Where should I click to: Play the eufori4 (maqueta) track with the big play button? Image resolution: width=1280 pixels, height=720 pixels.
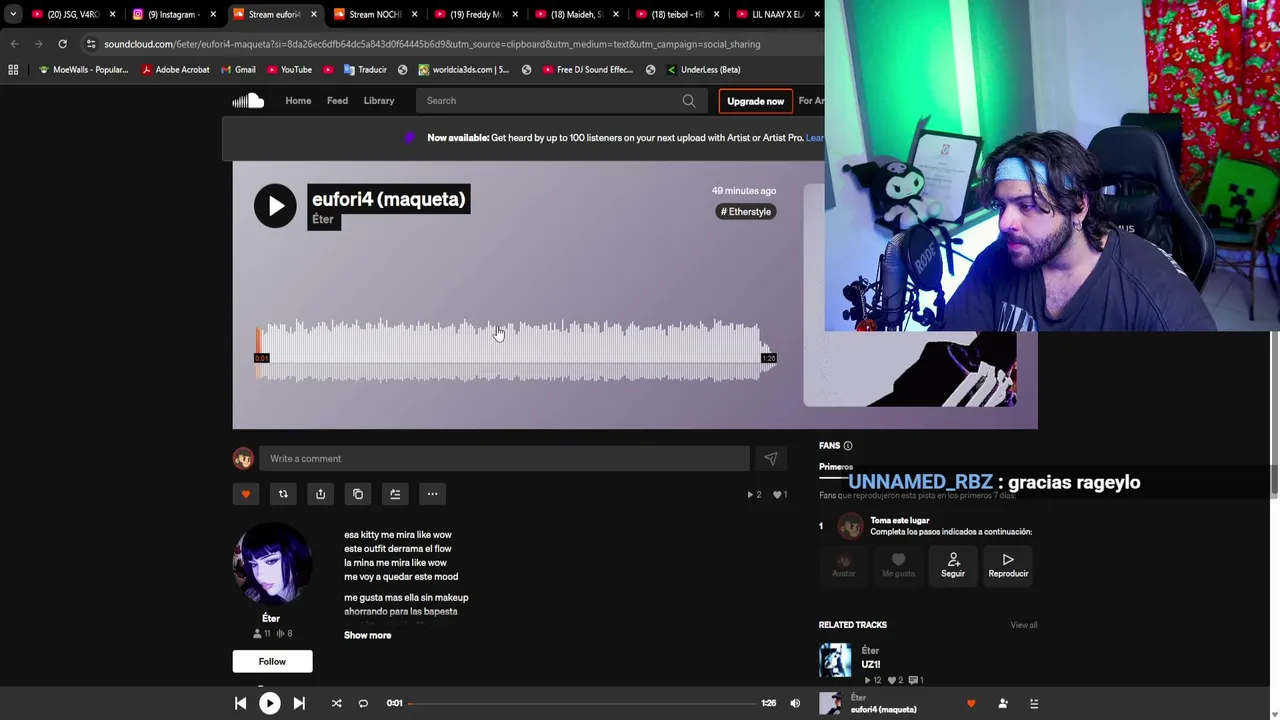(275, 206)
